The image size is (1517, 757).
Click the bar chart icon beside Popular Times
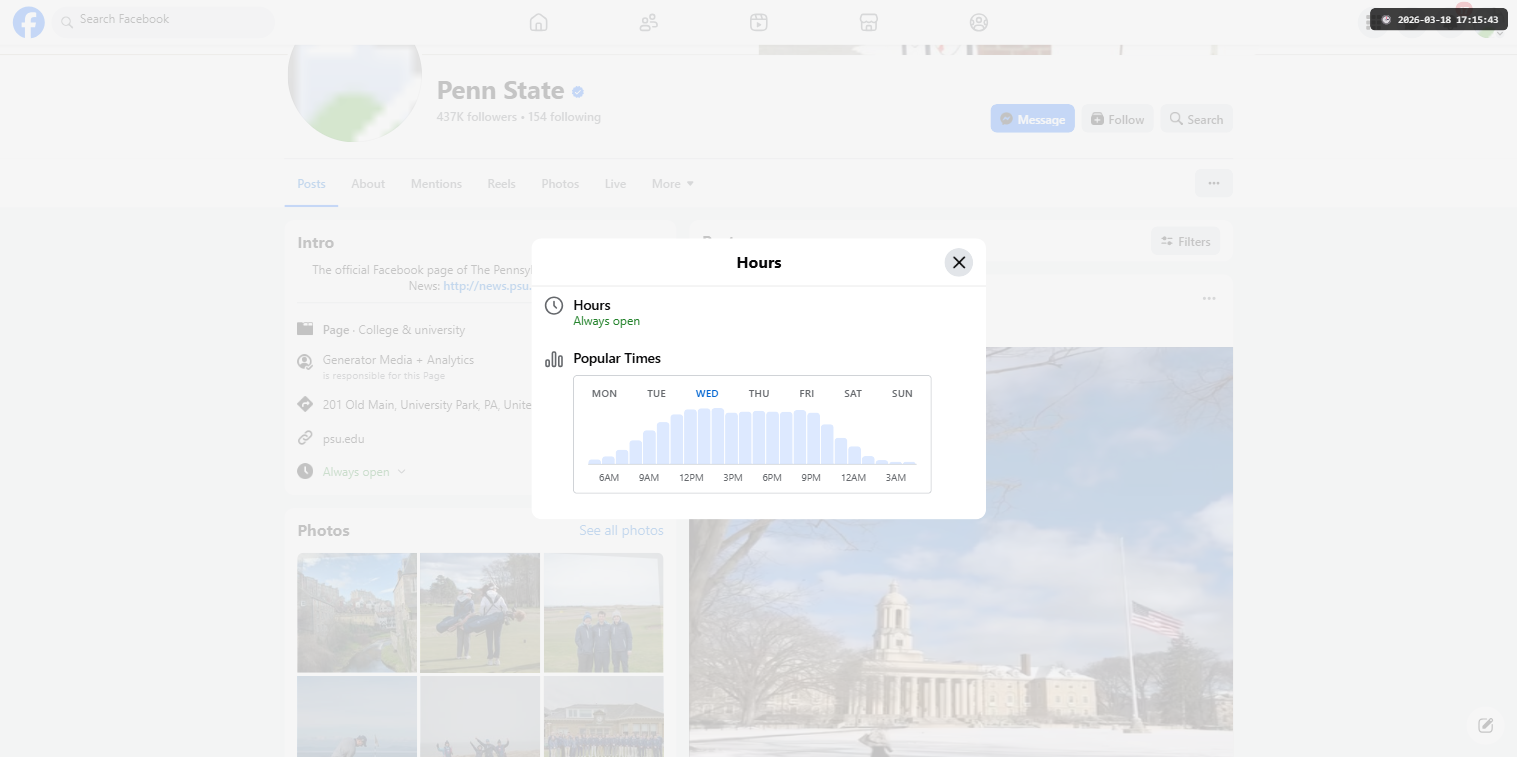(x=554, y=359)
